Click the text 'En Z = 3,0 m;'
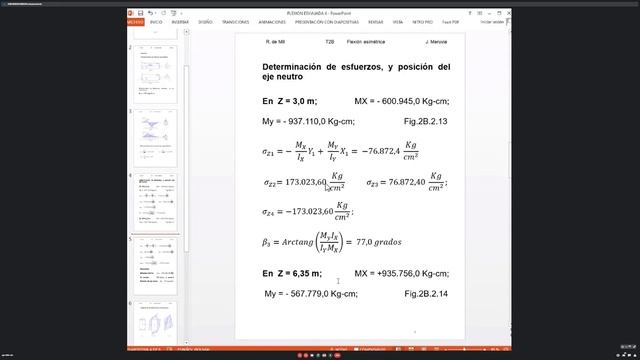The height and width of the screenshot is (360, 640). coord(290,101)
